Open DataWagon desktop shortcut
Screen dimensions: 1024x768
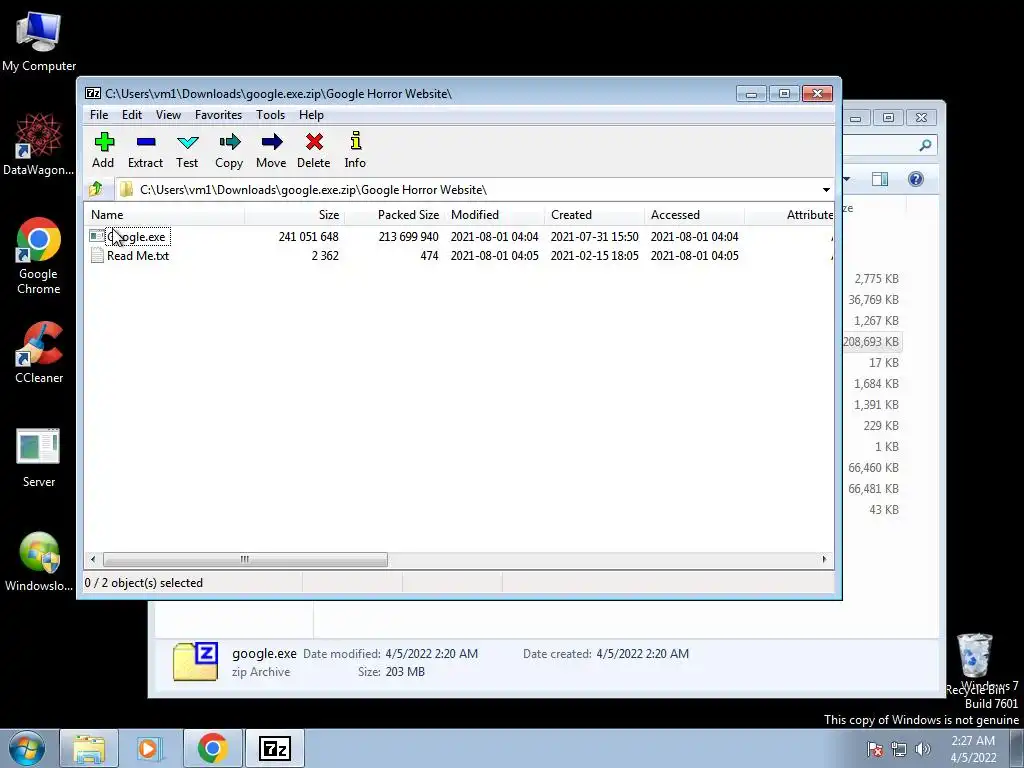[x=39, y=144]
